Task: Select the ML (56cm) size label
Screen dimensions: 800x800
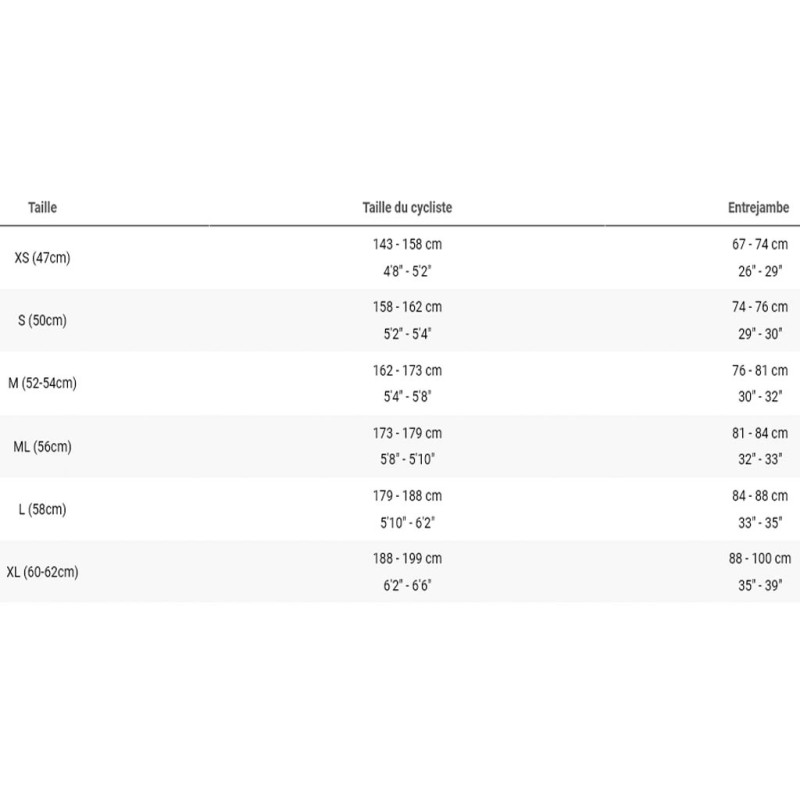Action: (42, 447)
